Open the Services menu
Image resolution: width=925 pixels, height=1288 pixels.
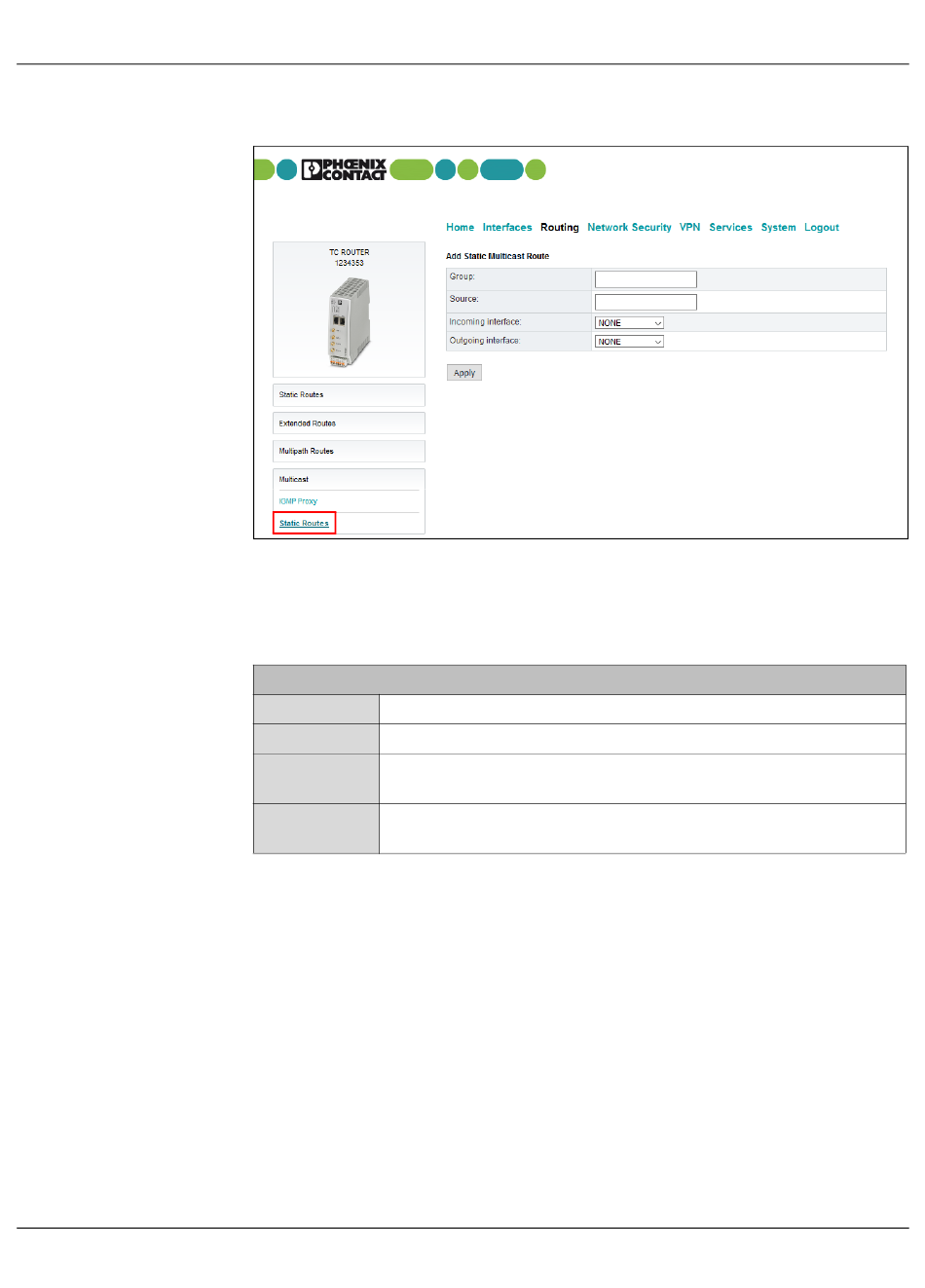[x=730, y=228]
